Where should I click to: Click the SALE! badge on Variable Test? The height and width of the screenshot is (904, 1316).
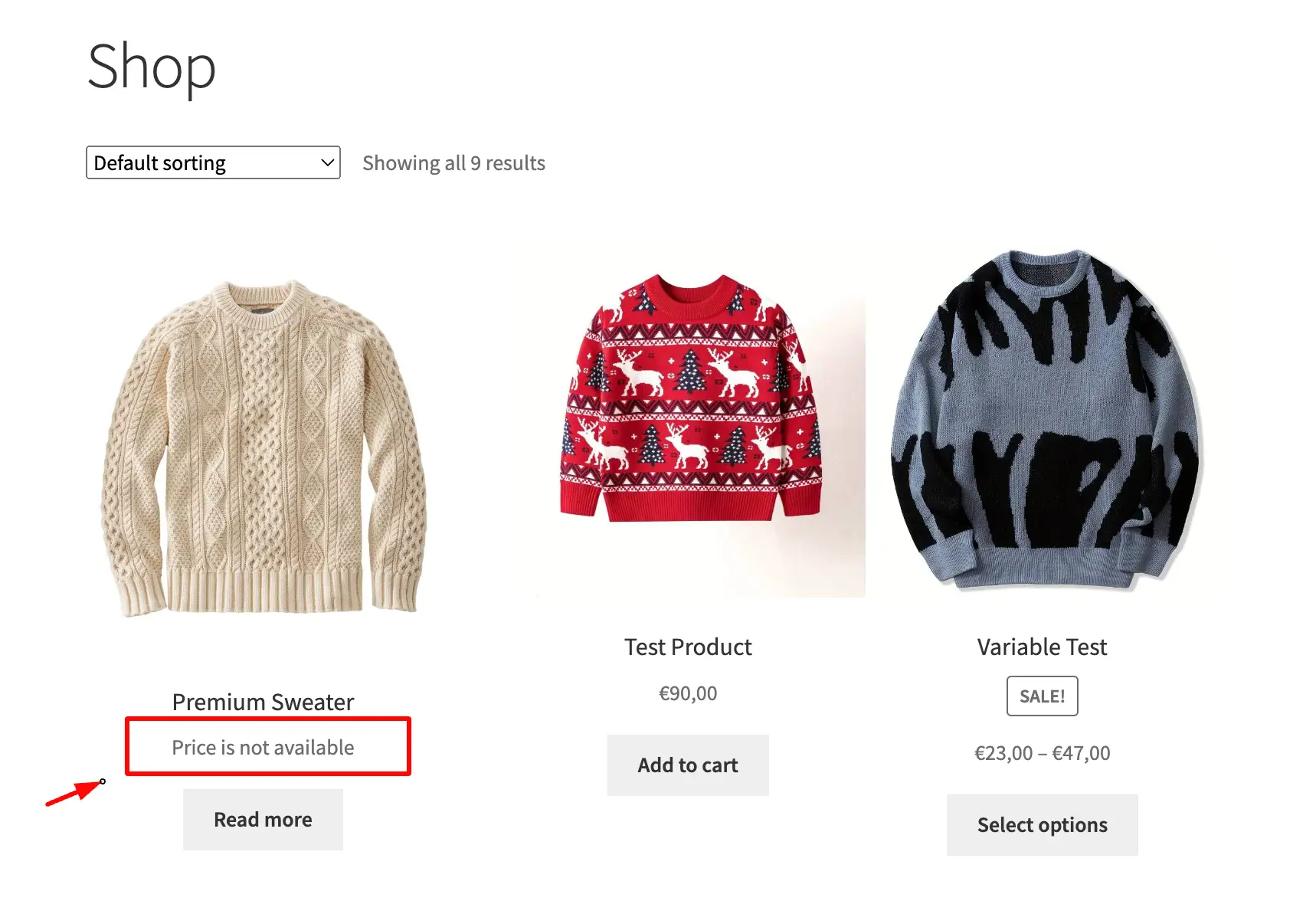point(1042,696)
